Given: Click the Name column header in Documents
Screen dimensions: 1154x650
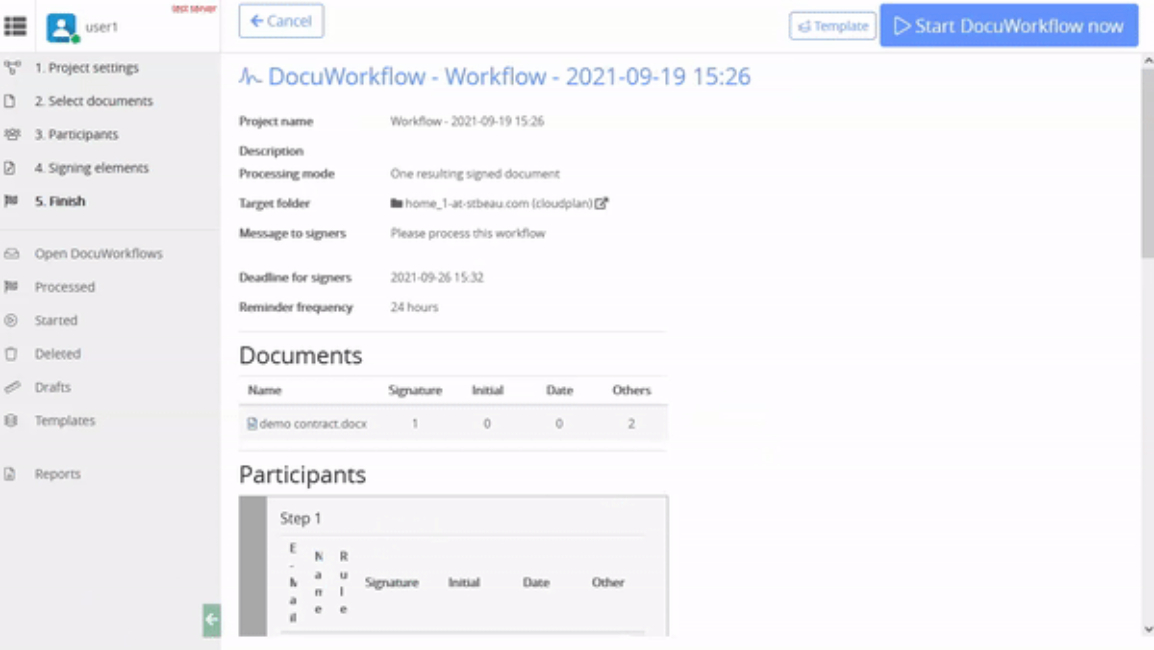Looking at the screenshot, I should coord(264,390).
